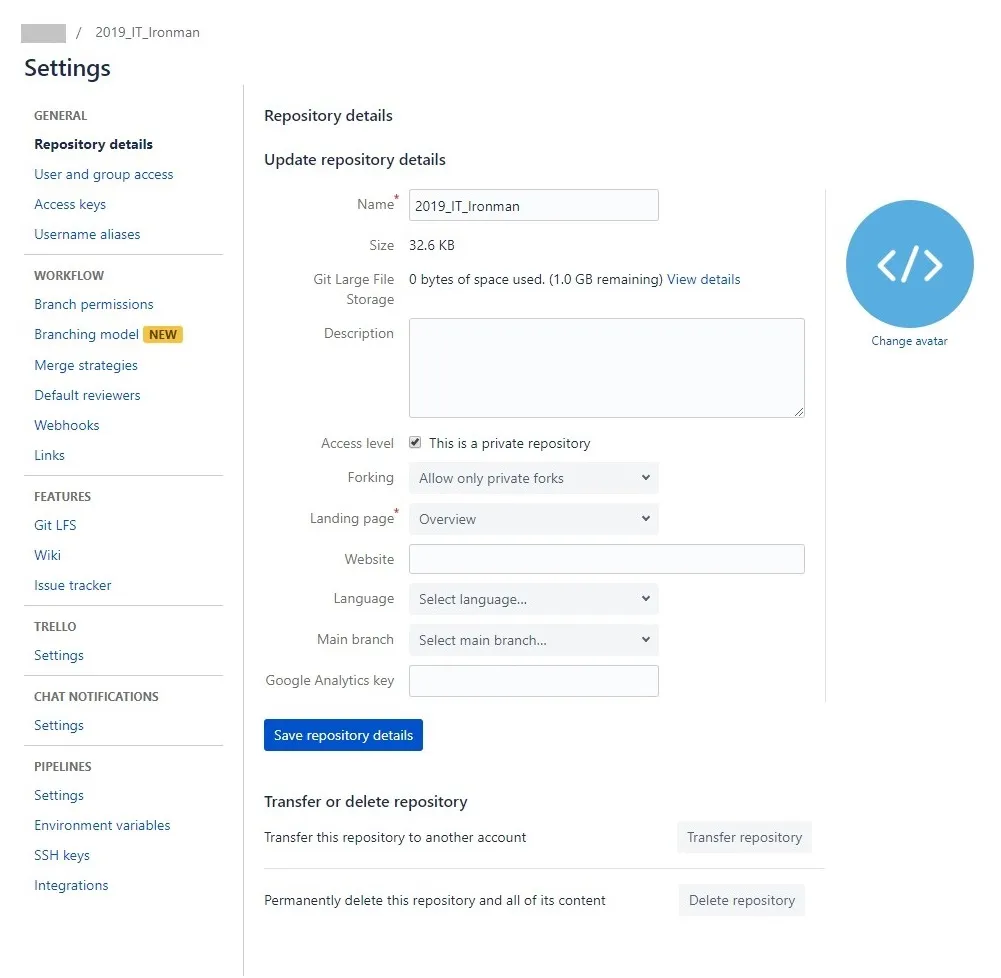
Task: Expand the Landing page dropdown
Action: [533, 519]
